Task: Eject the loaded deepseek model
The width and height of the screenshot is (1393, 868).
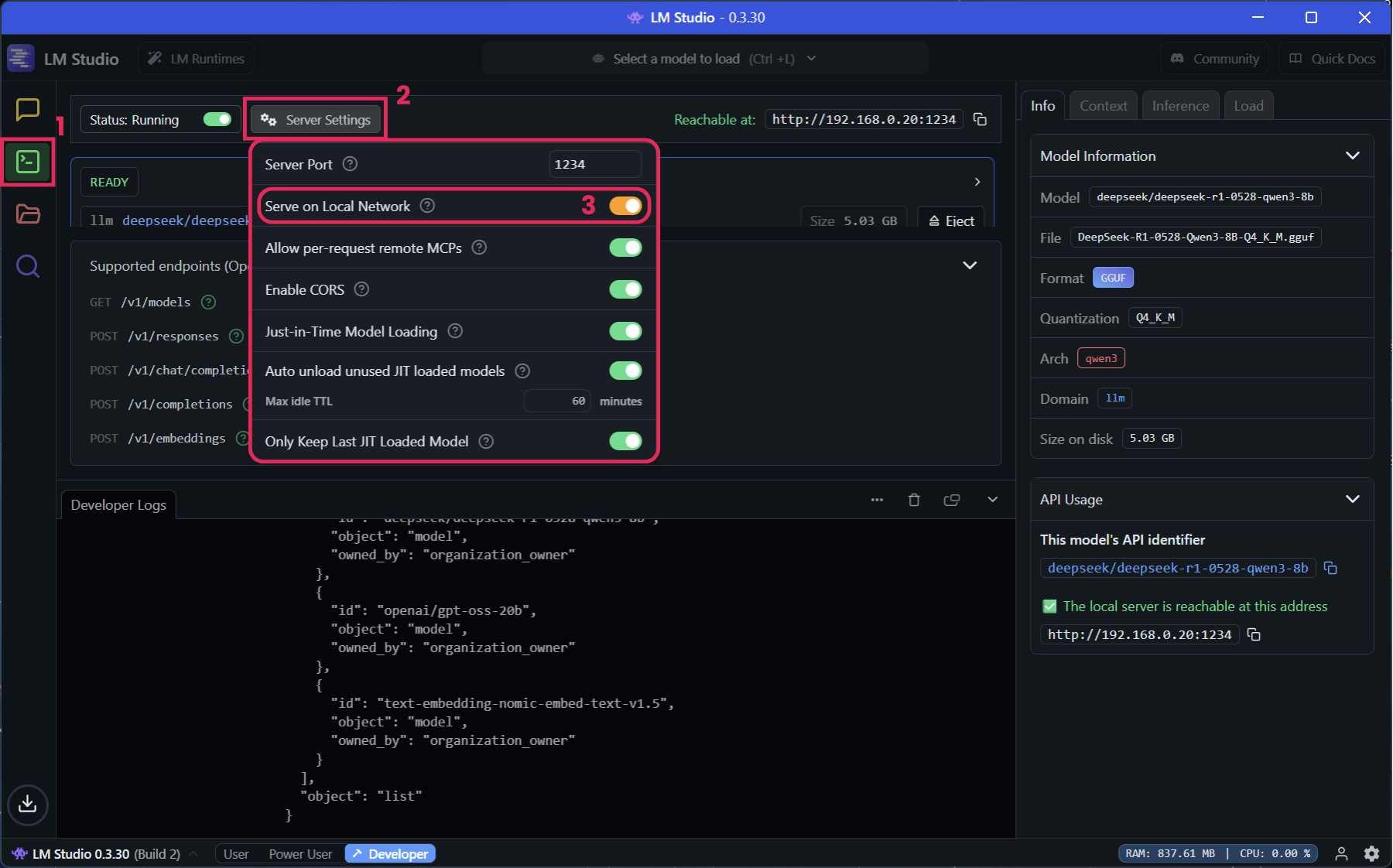Action: click(950, 220)
